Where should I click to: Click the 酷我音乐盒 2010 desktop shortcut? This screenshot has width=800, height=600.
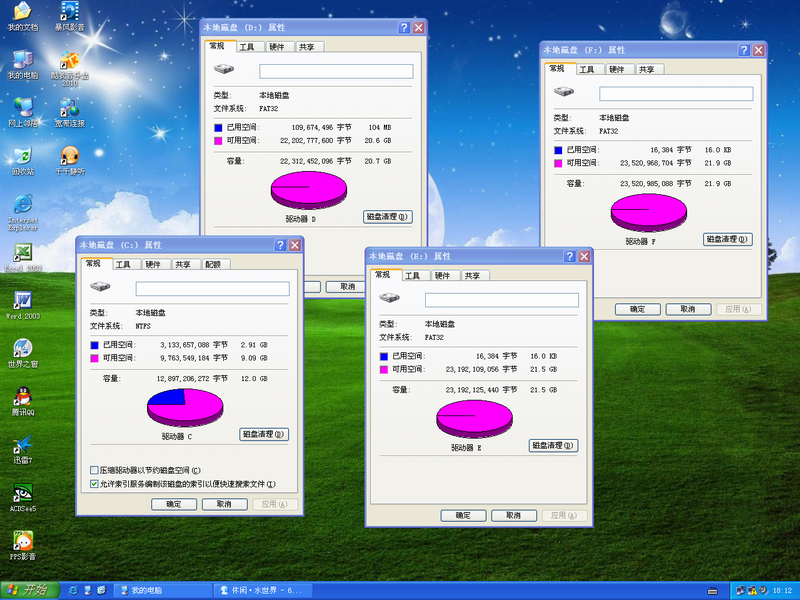click(70, 68)
